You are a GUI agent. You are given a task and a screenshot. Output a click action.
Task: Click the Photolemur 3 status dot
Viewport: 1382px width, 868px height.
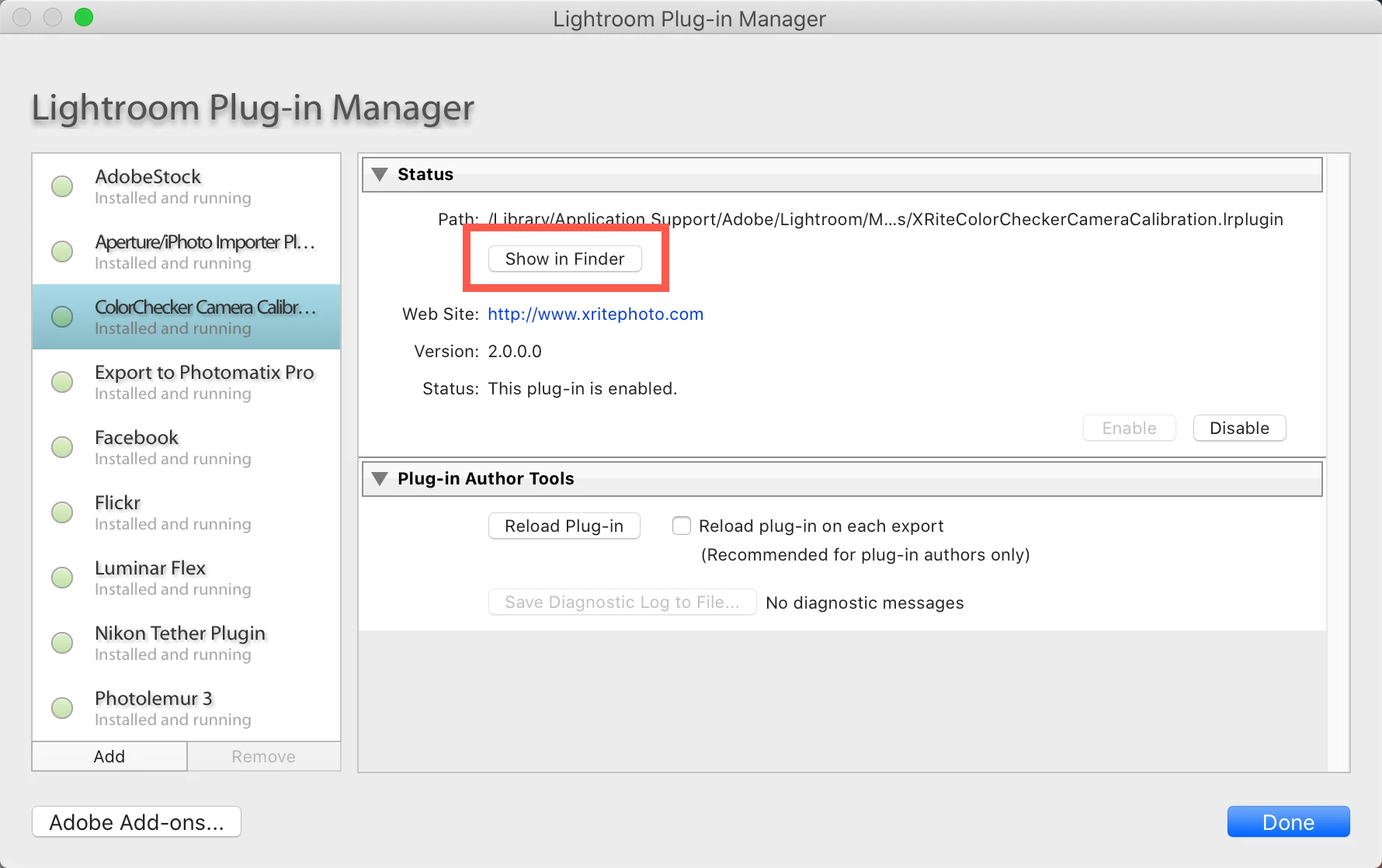click(x=62, y=708)
